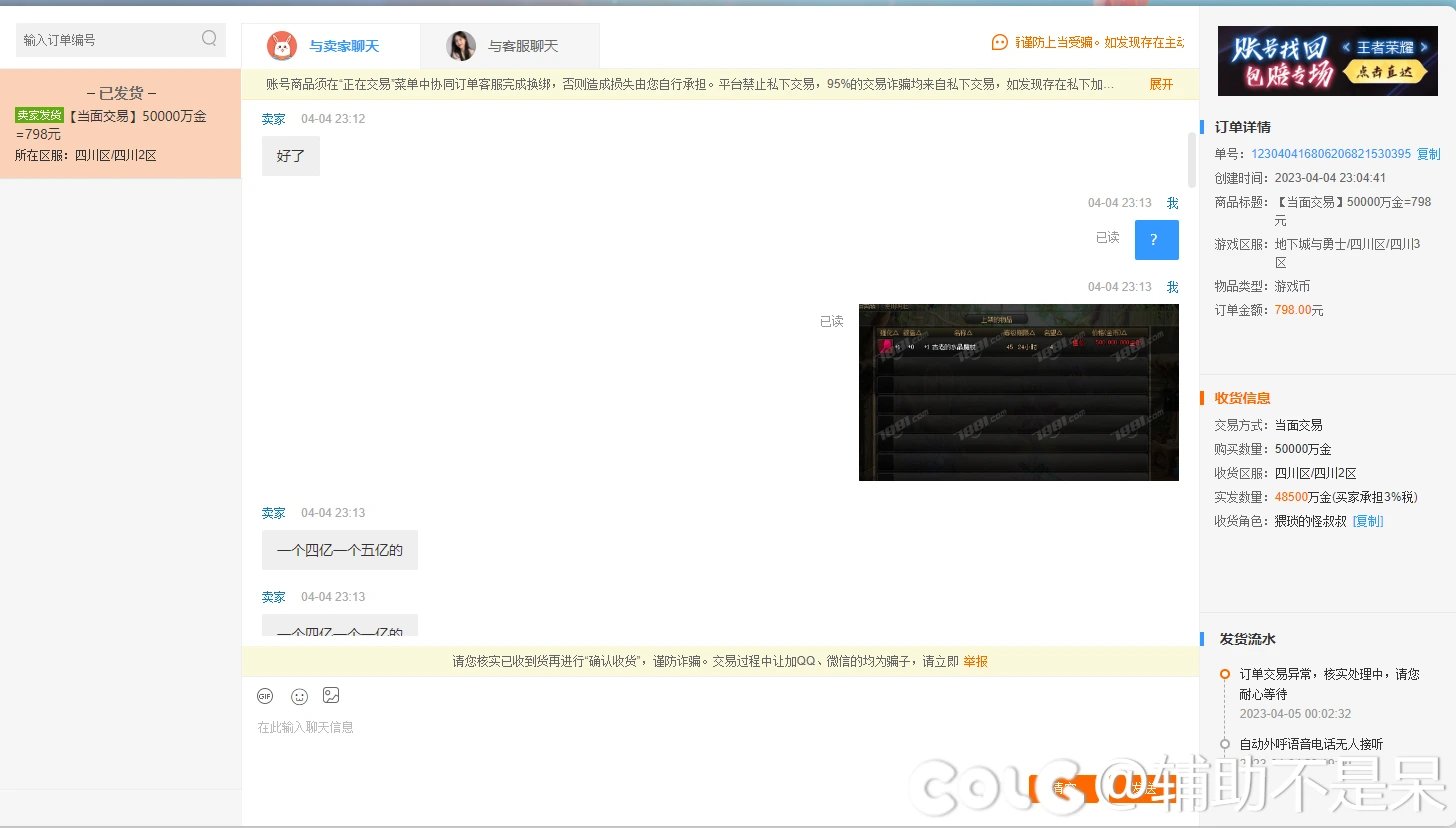Click the search magnifier icon in order box
This screenshot has height=828, width=1456.
click(x=209, y=39)
